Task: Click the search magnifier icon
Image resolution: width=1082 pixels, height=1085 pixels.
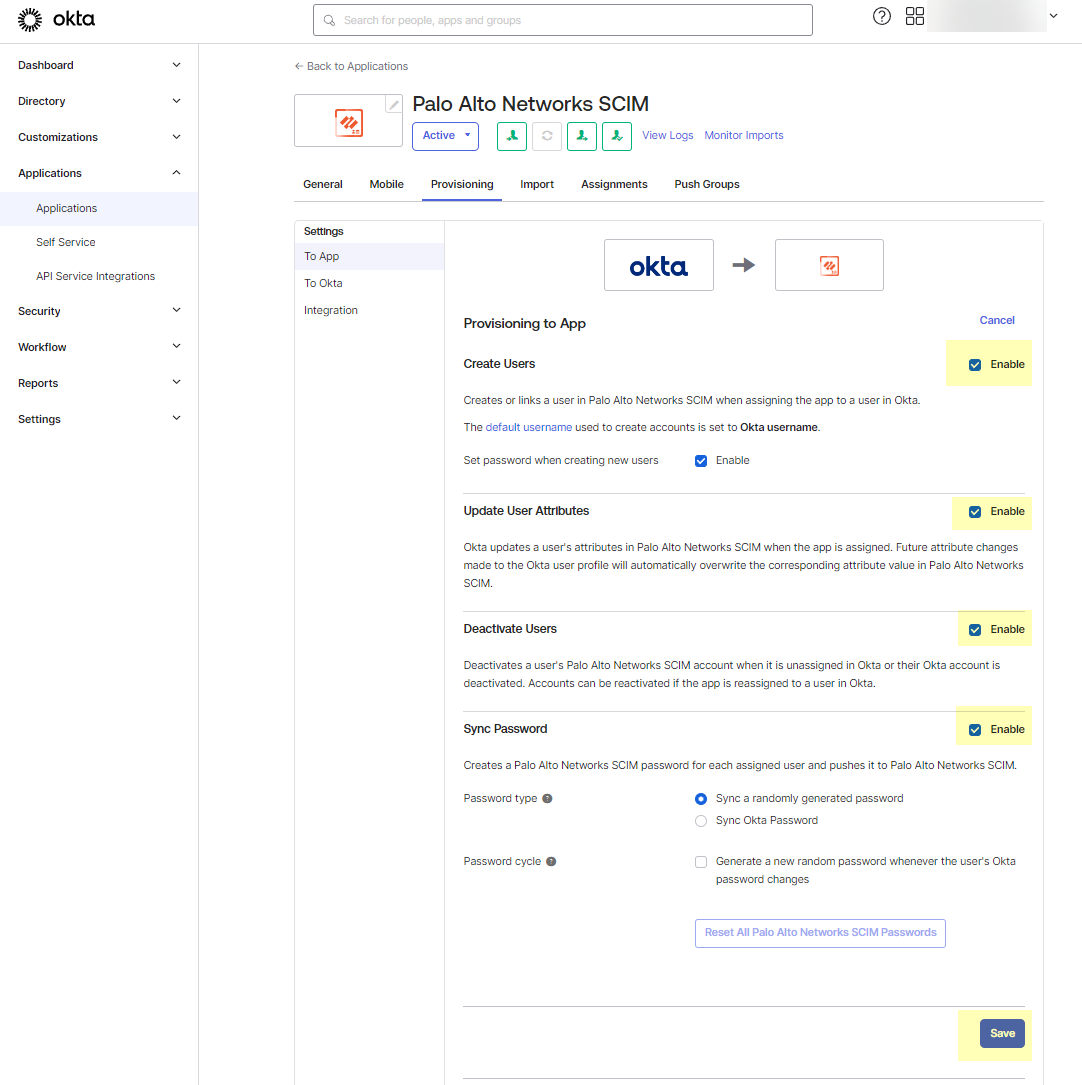Action: click(329, 20)
